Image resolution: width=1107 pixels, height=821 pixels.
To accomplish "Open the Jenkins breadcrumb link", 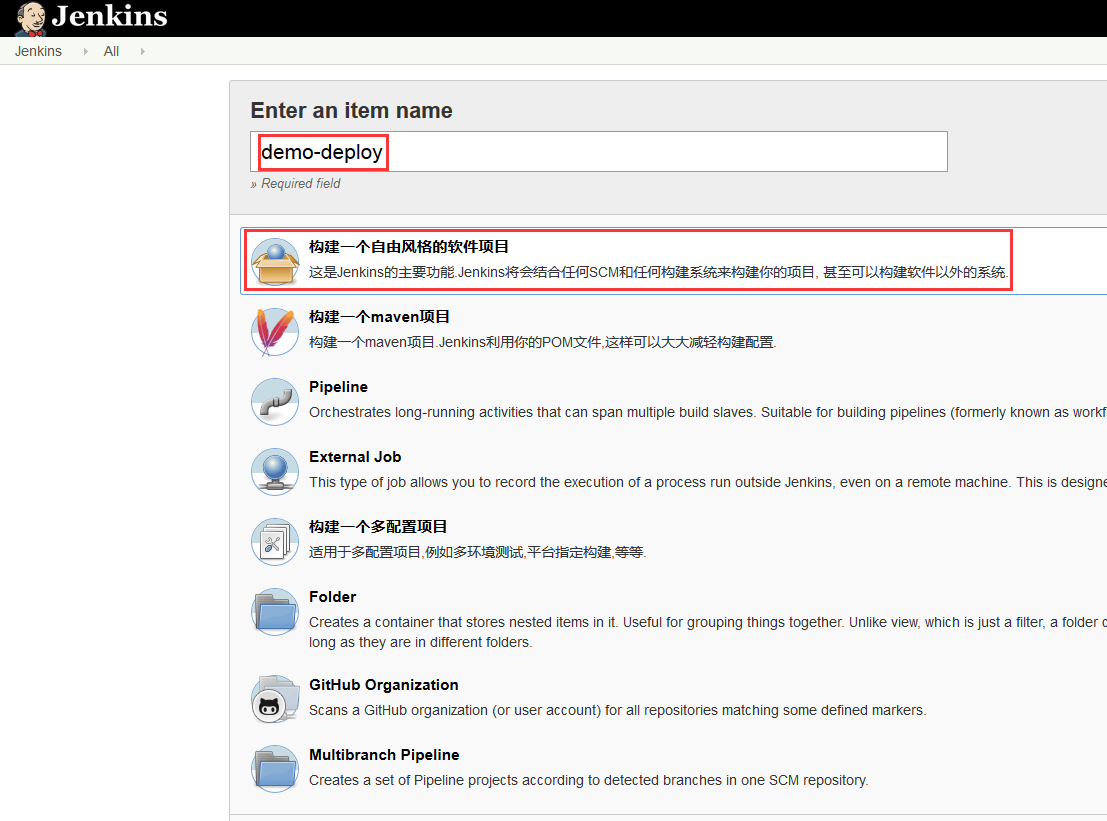I will tap(38, 52).
